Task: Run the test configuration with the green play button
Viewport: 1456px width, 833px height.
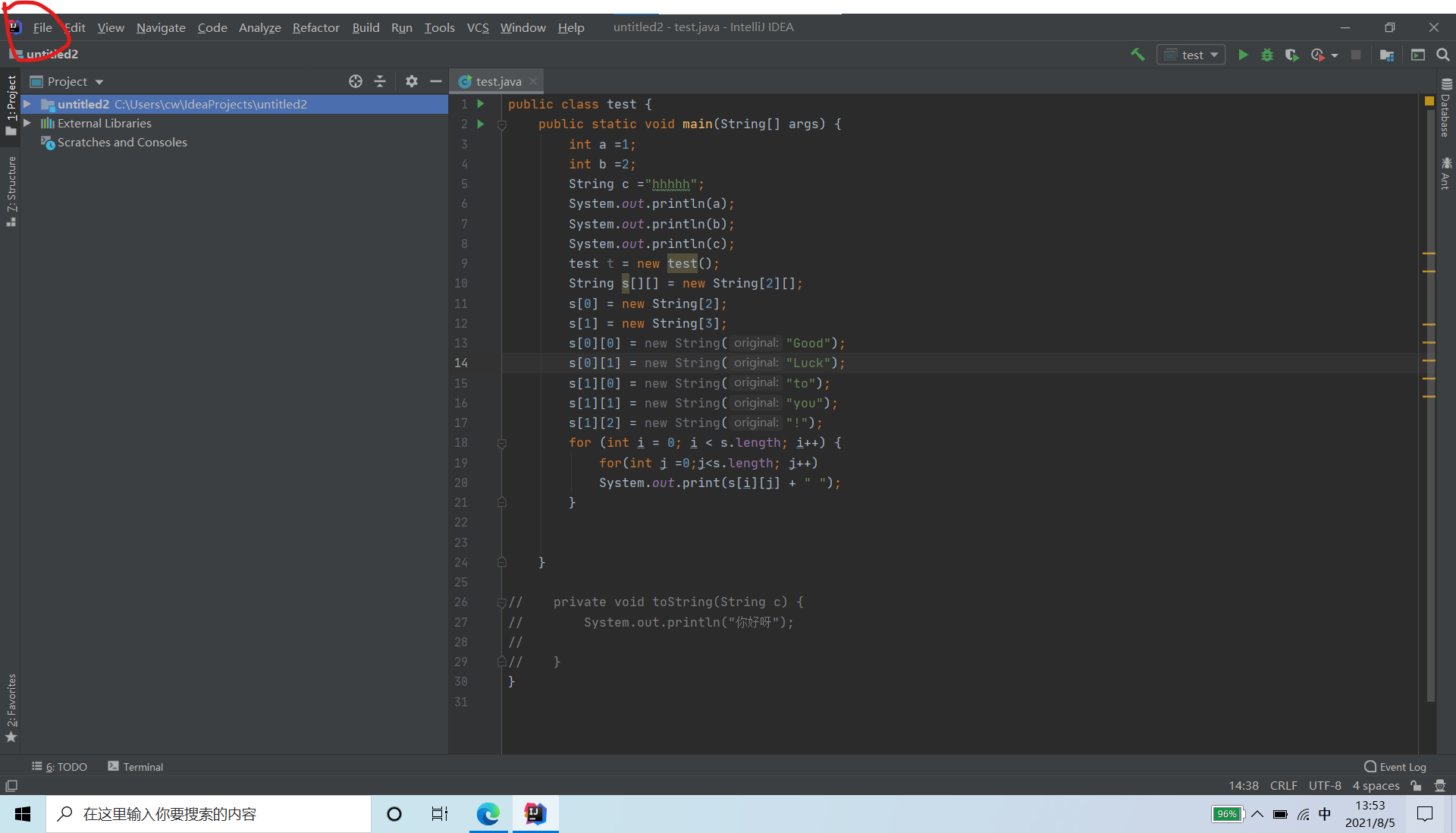Action: [x=1243, y=55]
